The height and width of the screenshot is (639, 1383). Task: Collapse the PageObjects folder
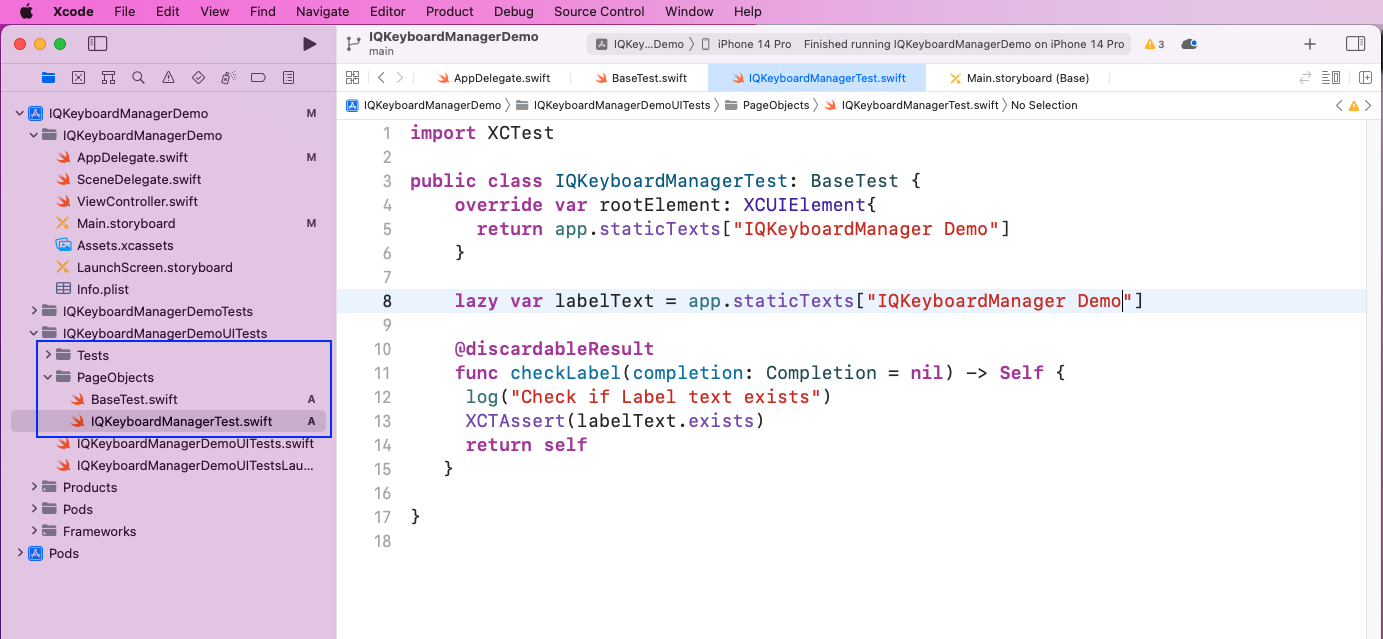(x=48, y=378)
